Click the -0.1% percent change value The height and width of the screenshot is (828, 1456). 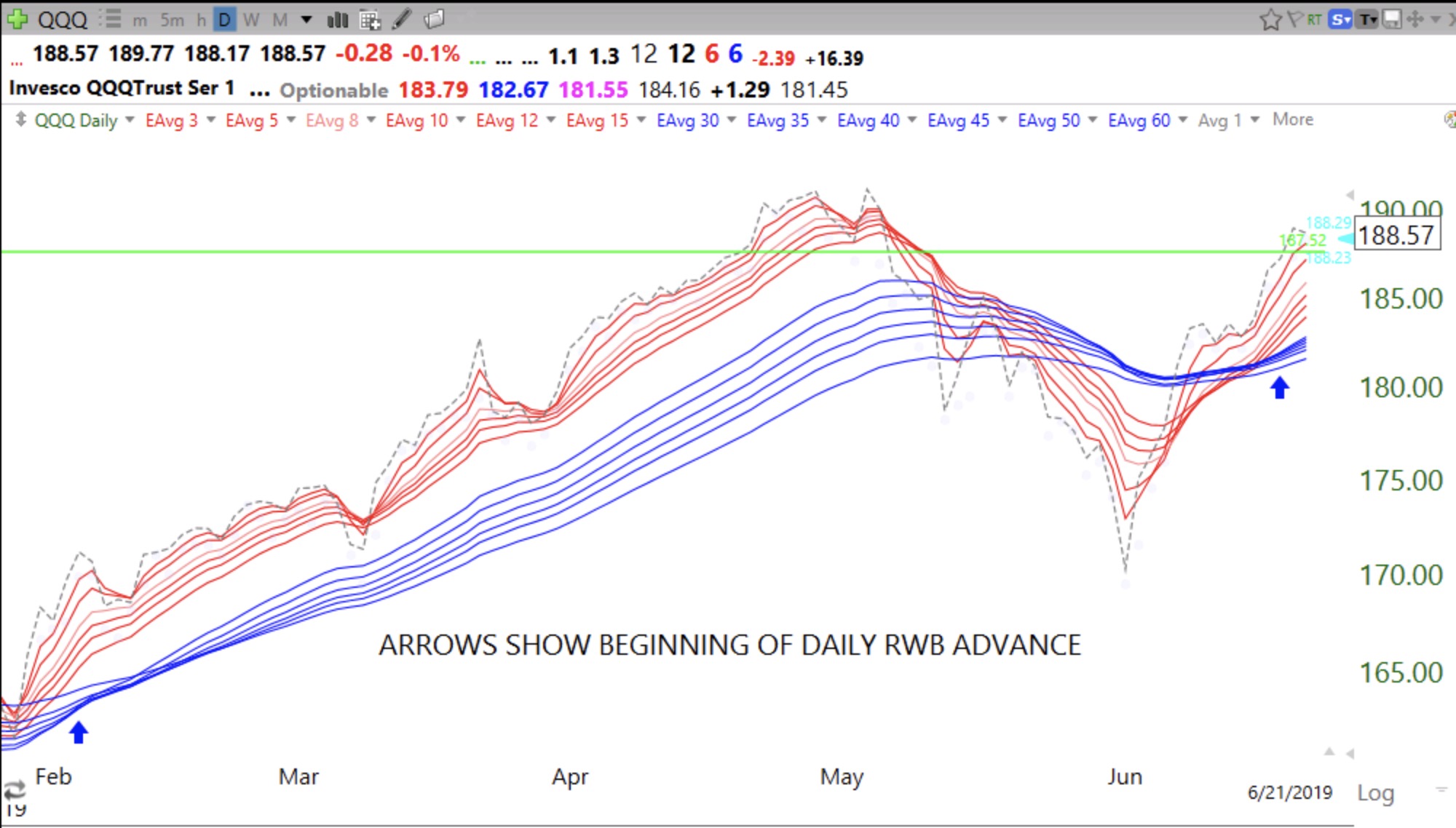(431, 53)
